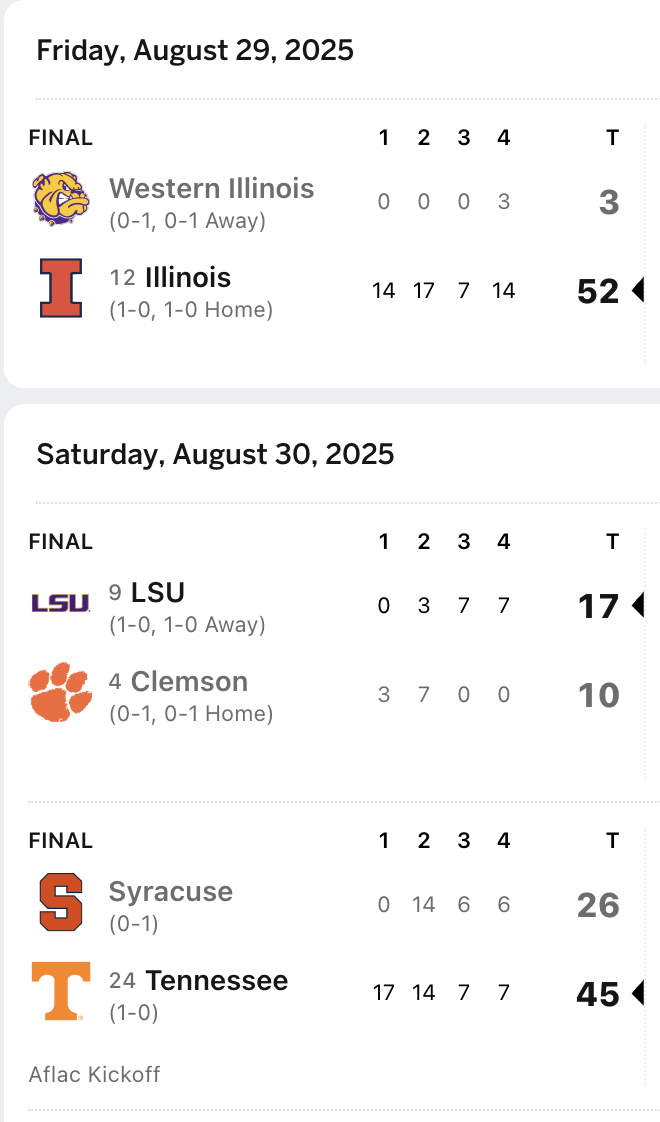Viewport: 660px width, 1122px height.
Task: Click the Syracuse S logo
Action: coord(60,902)
